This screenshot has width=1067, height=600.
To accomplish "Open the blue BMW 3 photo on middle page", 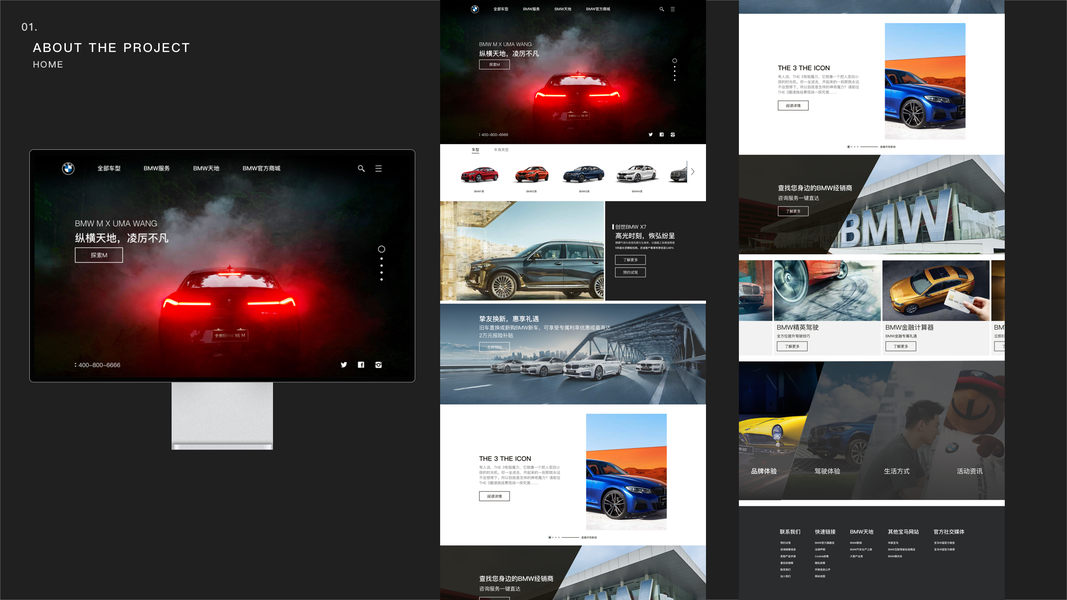I will click(626, 471).
